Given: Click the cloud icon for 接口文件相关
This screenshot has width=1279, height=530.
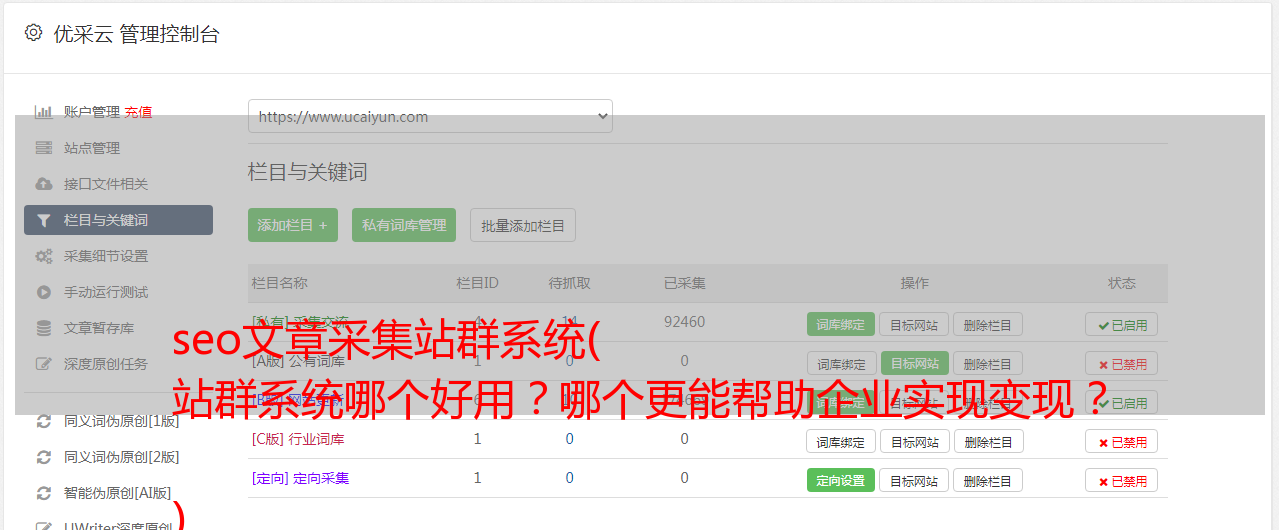Looking at the screenshot, I should [x=44, y=184].
